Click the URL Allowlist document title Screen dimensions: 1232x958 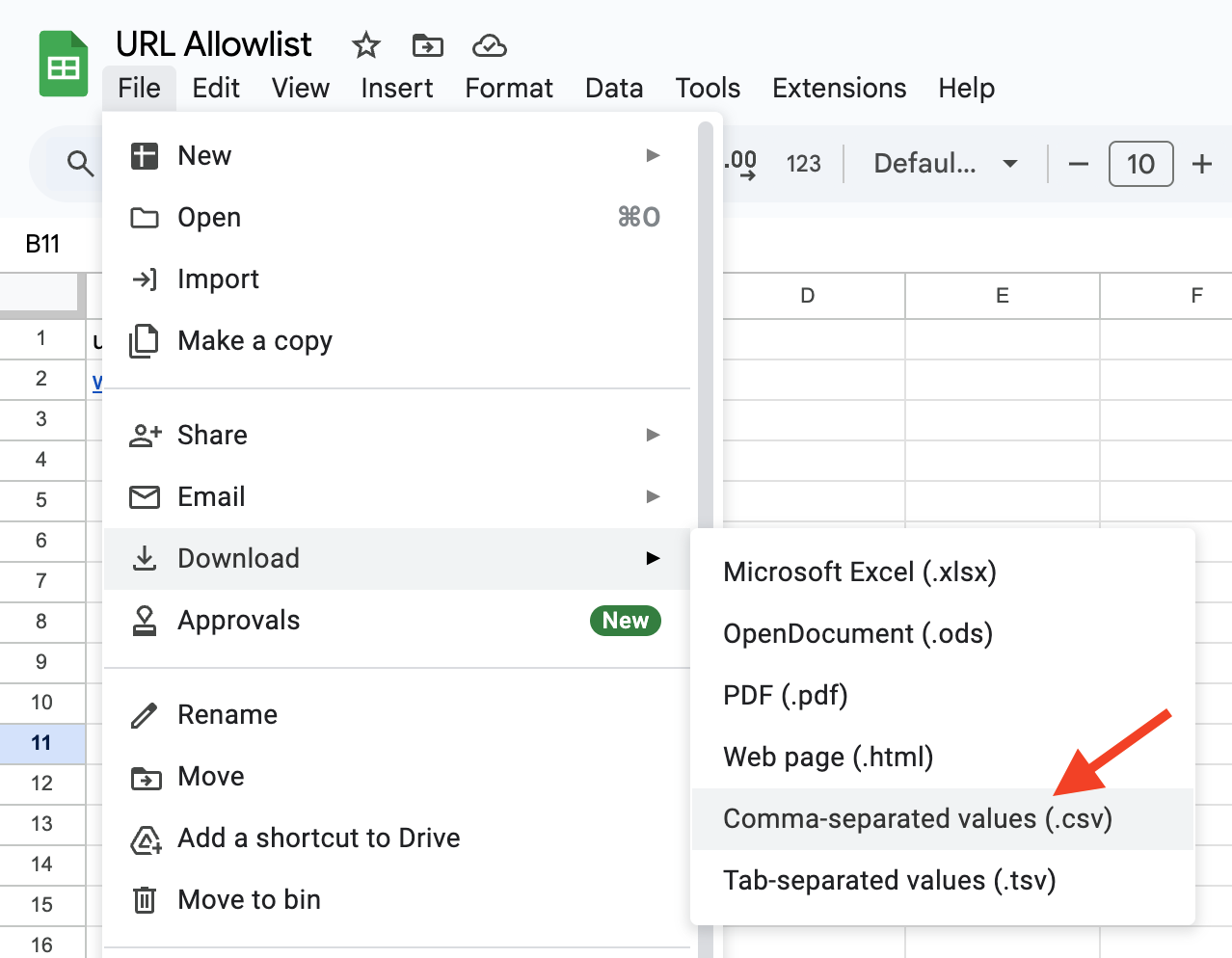pos(213,44)
